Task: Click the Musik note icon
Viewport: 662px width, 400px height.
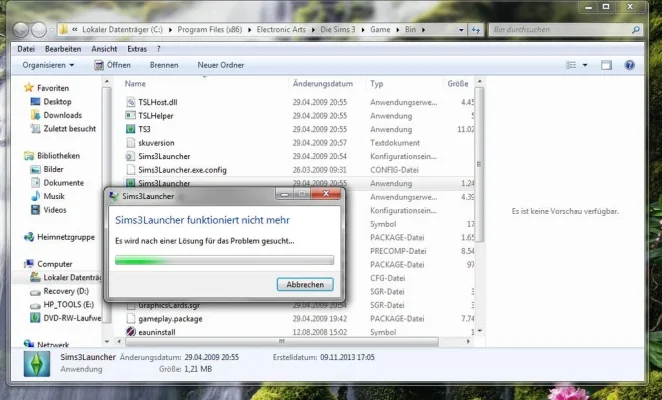Action: [35, 196]
